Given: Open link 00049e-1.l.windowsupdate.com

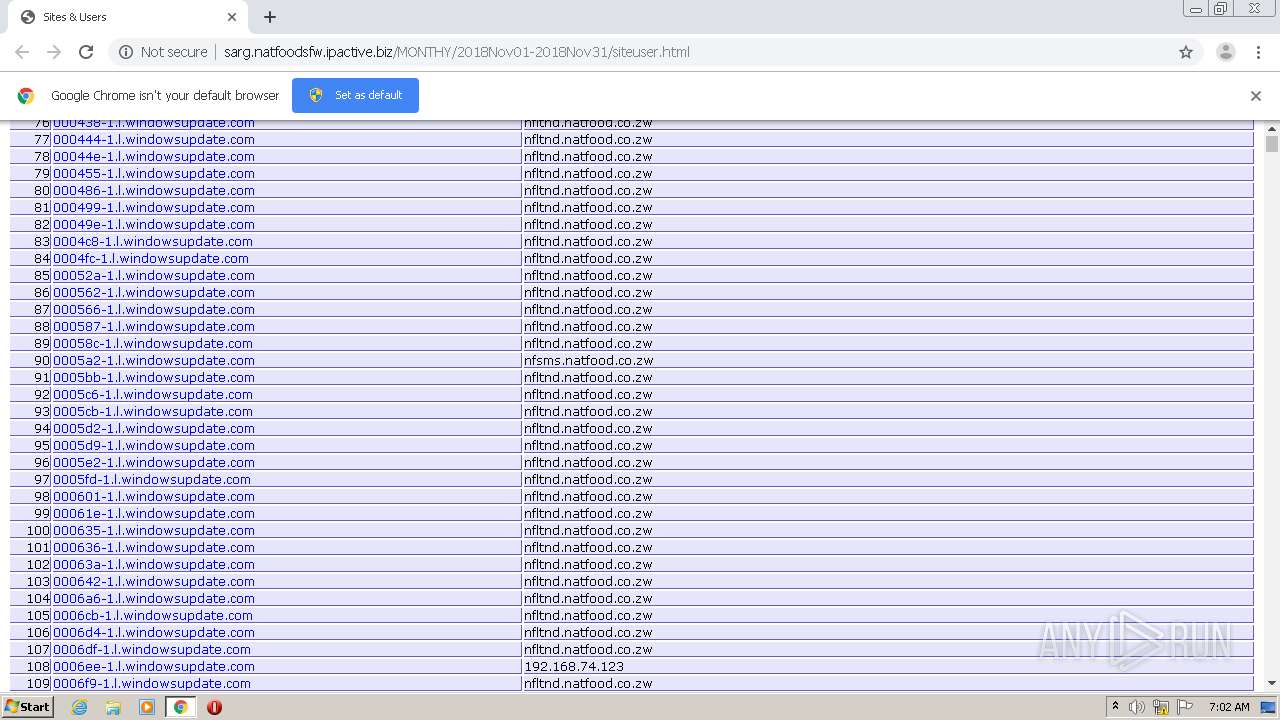Looking at the screenshot, I should 154,224.
